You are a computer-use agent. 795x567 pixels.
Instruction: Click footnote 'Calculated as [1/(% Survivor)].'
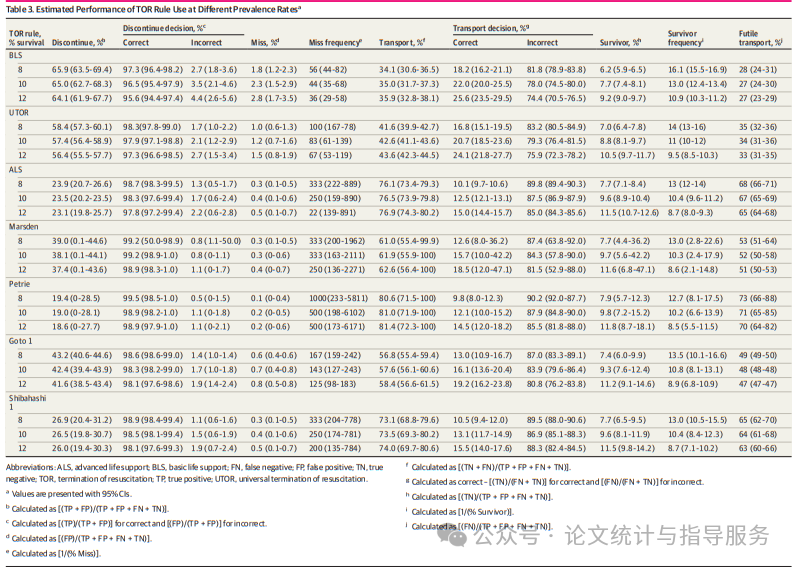462,512
